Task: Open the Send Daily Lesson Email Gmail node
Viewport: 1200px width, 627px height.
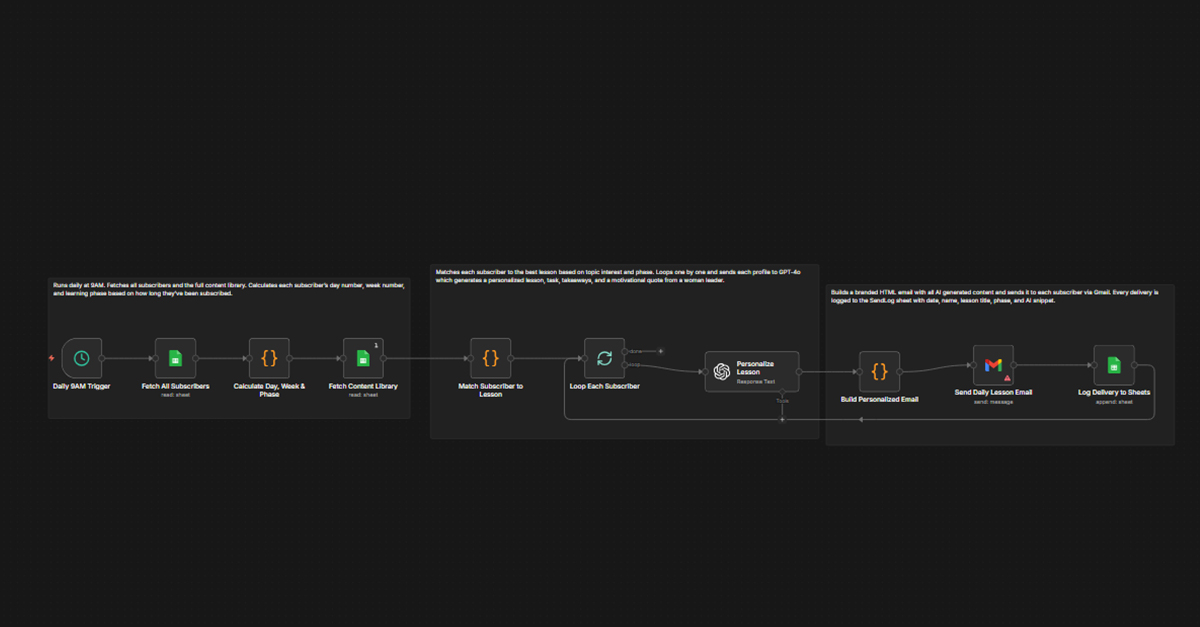Action: click(993, 366)
